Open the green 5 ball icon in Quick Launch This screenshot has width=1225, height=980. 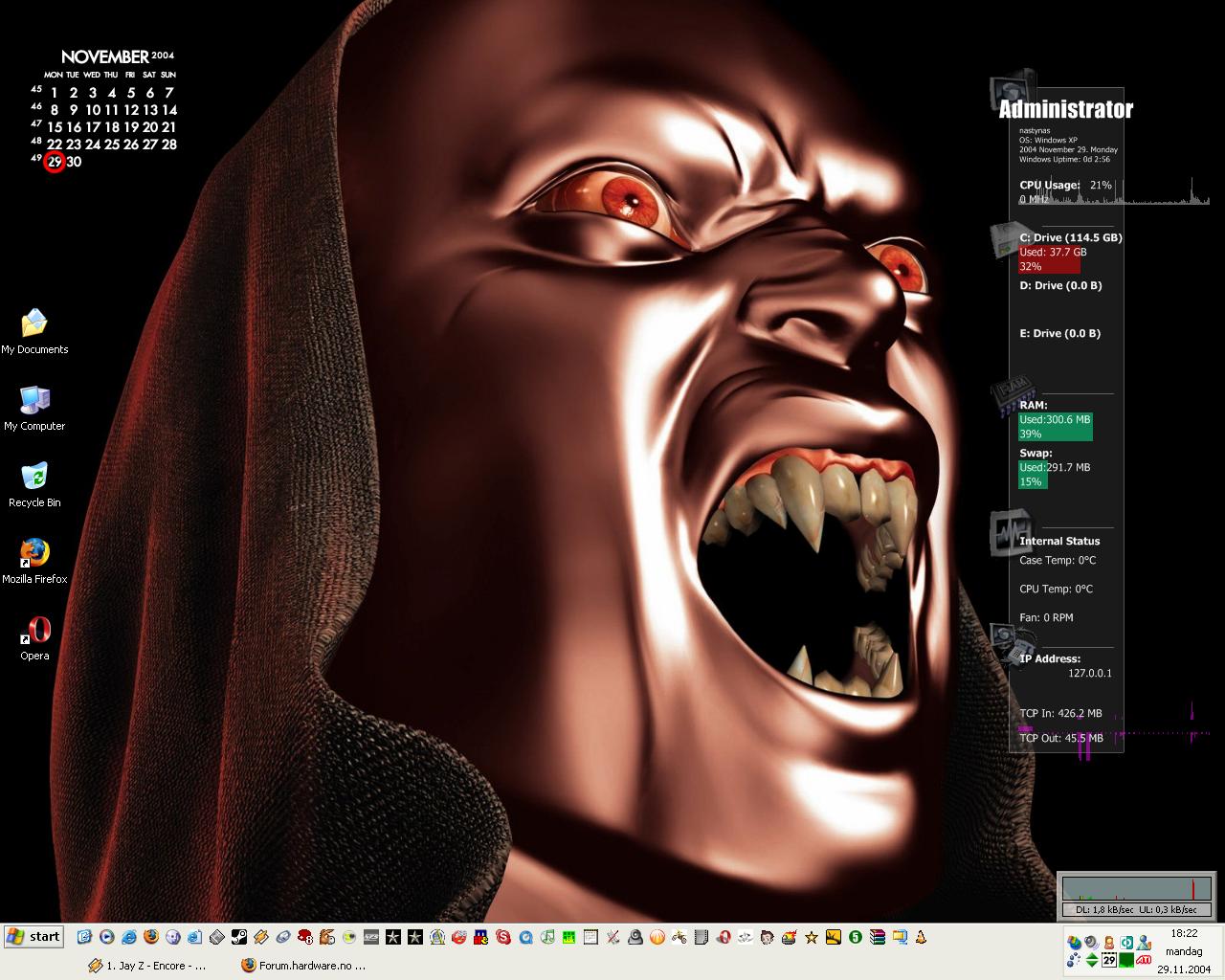coord(856,937)
